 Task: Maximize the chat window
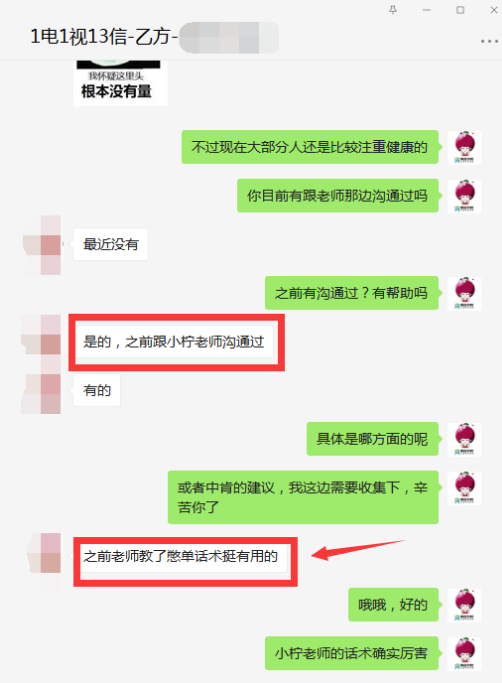coord(460,10)
